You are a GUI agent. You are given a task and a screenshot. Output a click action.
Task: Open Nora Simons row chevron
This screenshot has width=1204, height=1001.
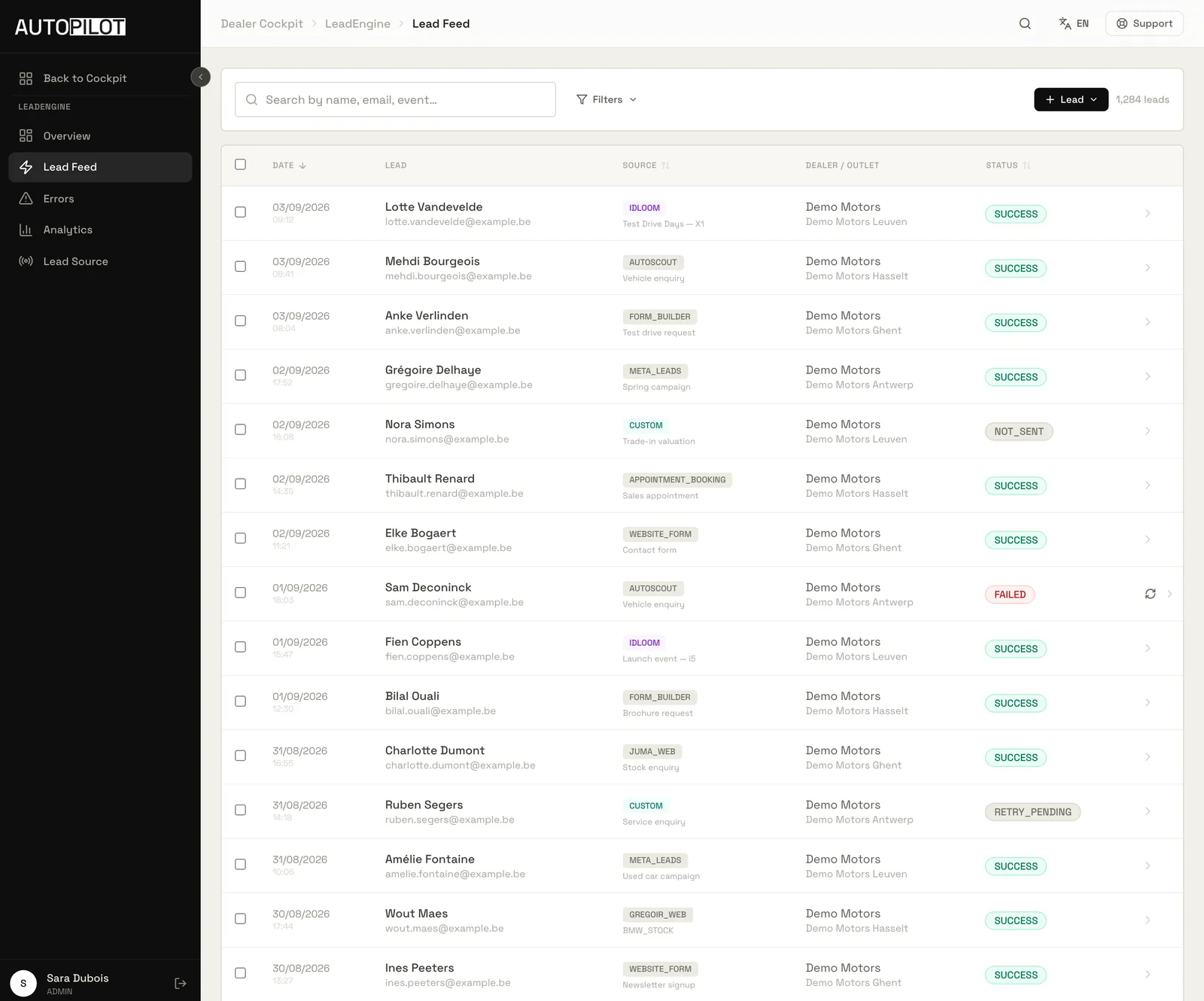click(x=1148, y=431)
